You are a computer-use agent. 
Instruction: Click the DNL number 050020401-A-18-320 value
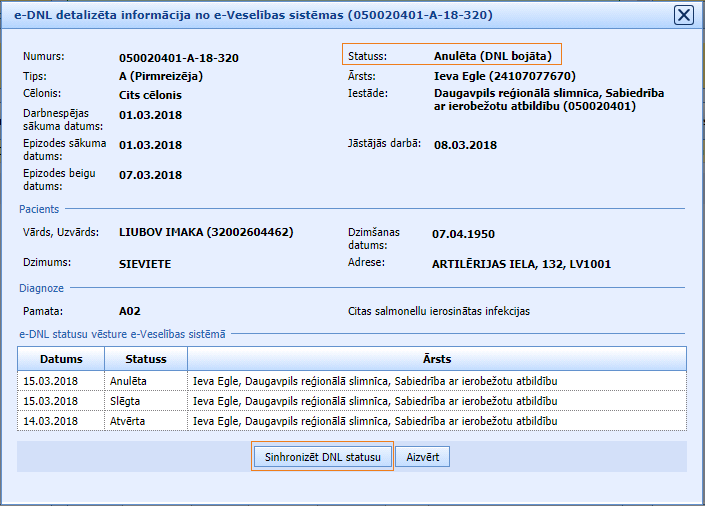point(178,58)
